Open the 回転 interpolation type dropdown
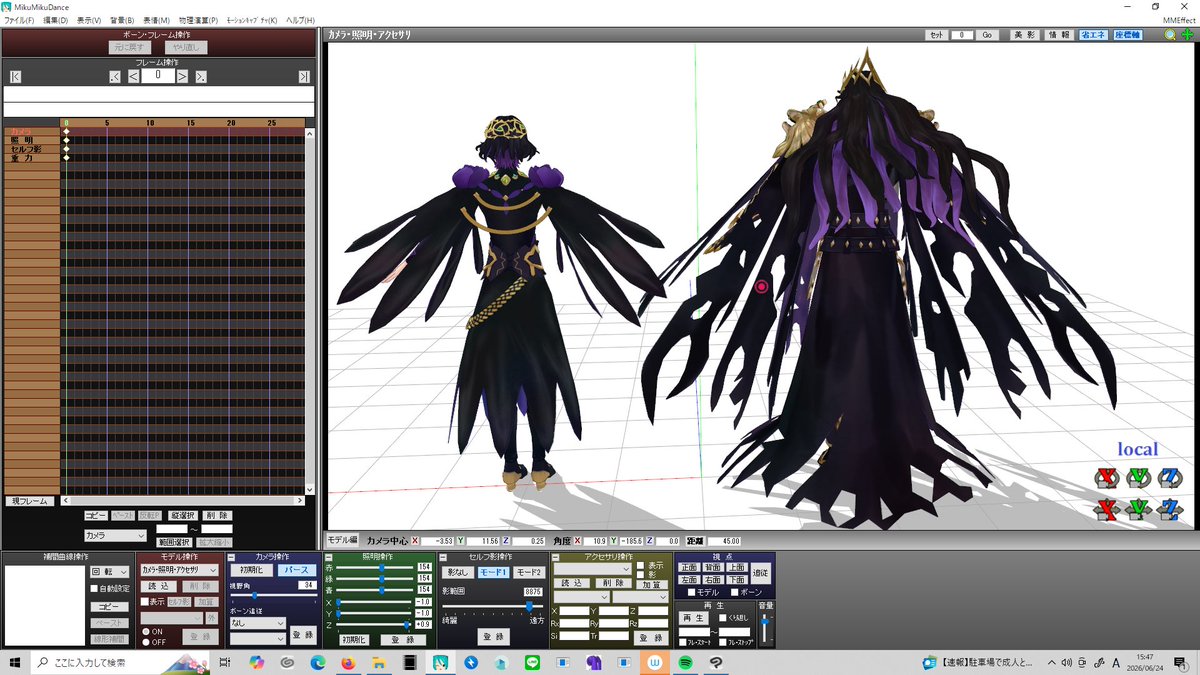Image resolution: width=1200 pixels, height=675 pixels. (x=110, y=572)
